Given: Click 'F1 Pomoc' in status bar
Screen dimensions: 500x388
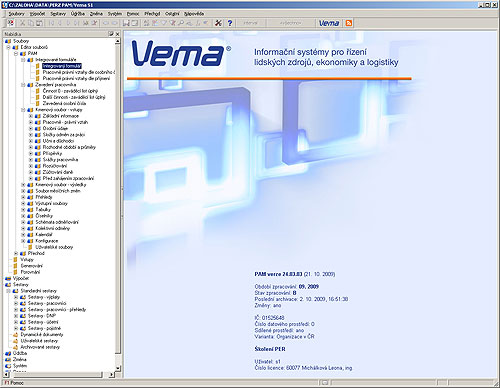Looking at the screenshot, I should [x=14, y=383].
